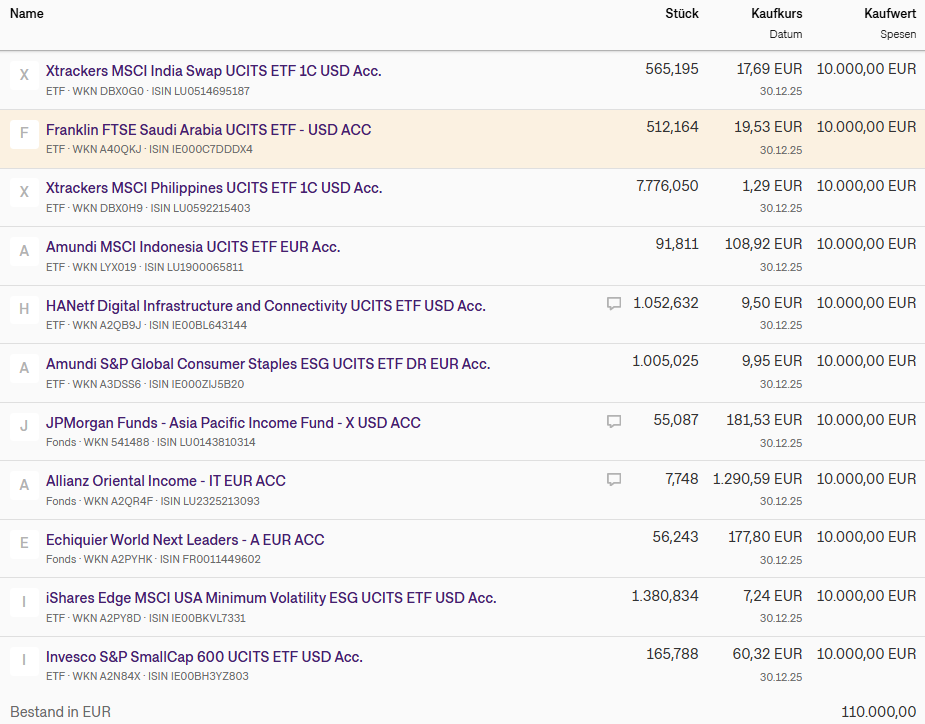Click the J avatar for JPMorgan Funds
This screenshot has width=925, height=724.
pyautogui.click(x=24, y=428)
